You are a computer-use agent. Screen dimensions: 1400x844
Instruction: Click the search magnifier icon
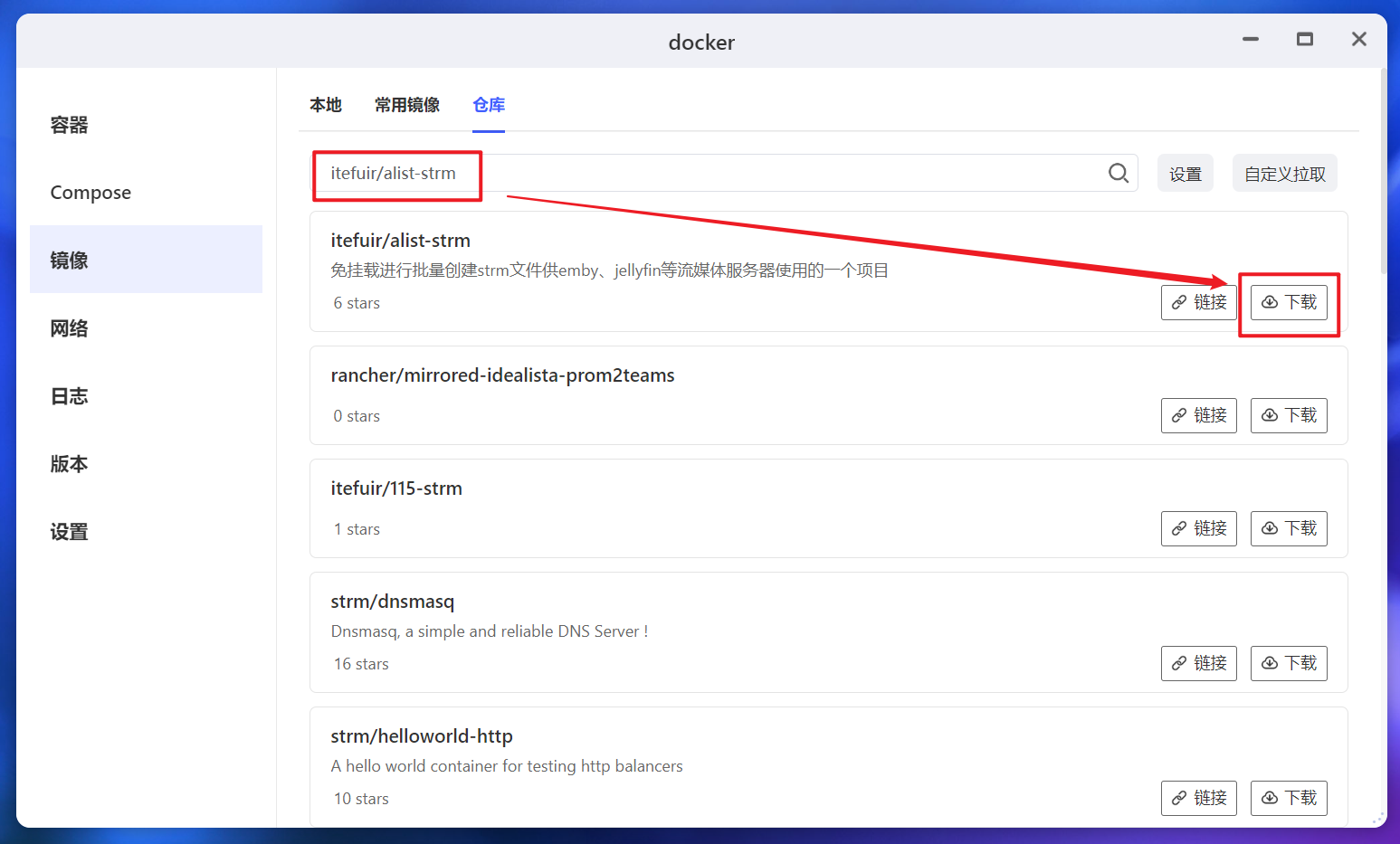[x=1119, y=173]
